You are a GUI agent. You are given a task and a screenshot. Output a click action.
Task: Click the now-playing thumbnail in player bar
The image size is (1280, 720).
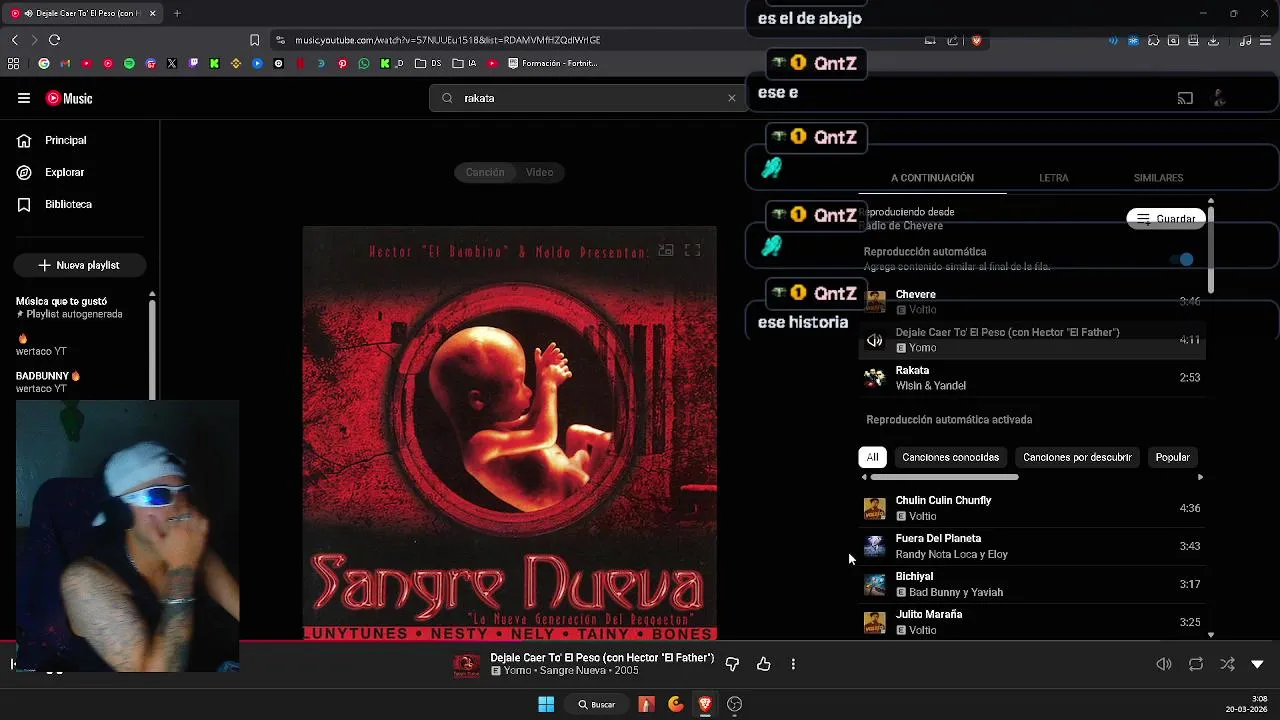coord(467,665)
